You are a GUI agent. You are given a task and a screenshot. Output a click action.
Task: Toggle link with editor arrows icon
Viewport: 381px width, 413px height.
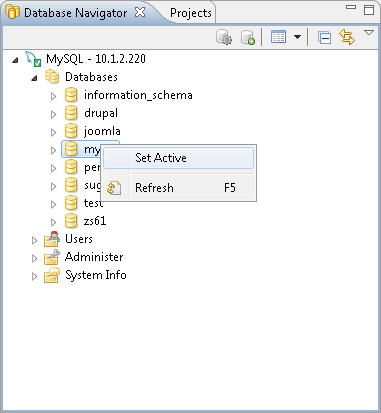[347, 37]
